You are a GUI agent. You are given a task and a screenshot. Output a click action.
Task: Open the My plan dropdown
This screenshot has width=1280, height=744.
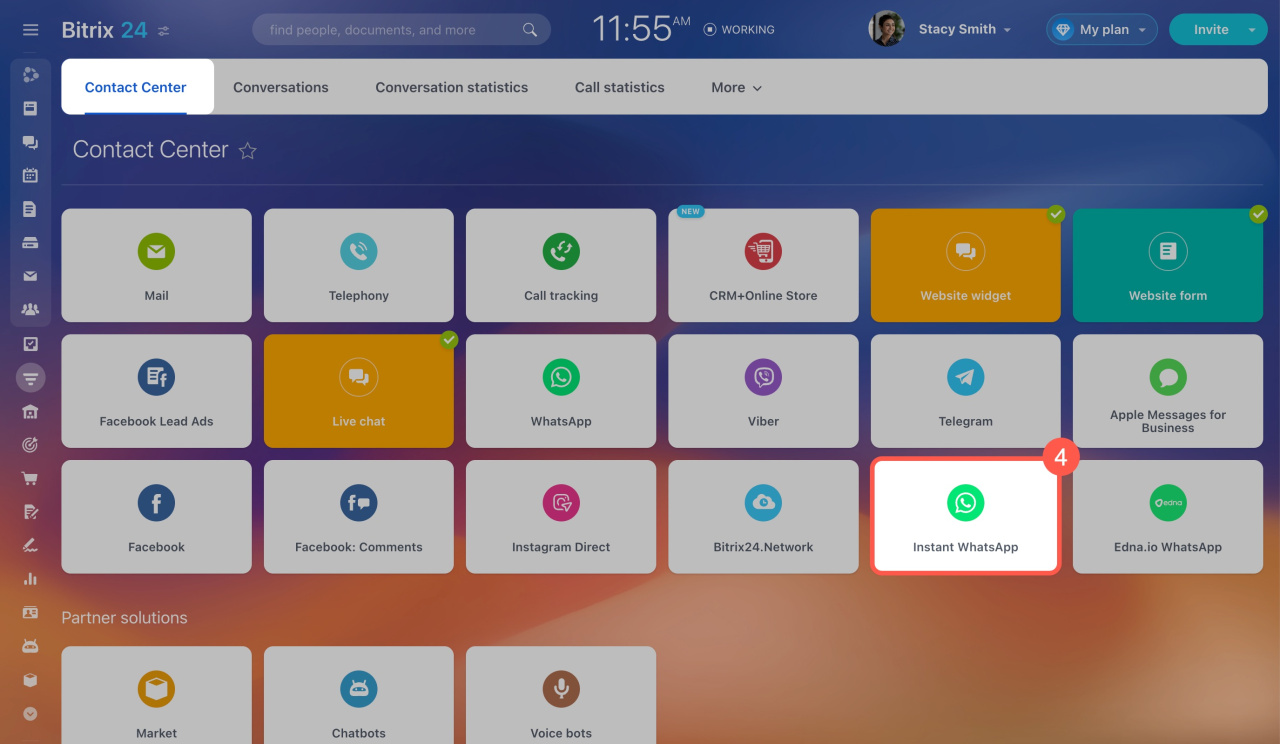click(x=1102, y=30)
